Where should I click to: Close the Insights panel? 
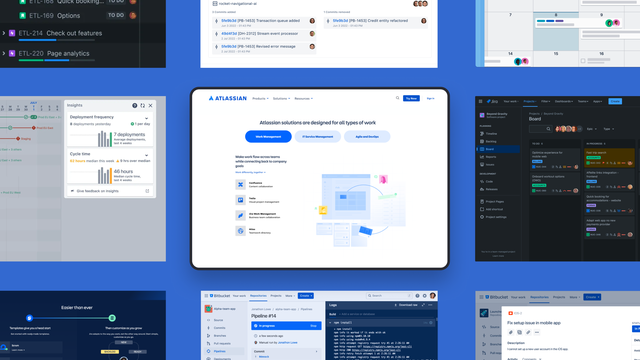click(x=150, y=106)
